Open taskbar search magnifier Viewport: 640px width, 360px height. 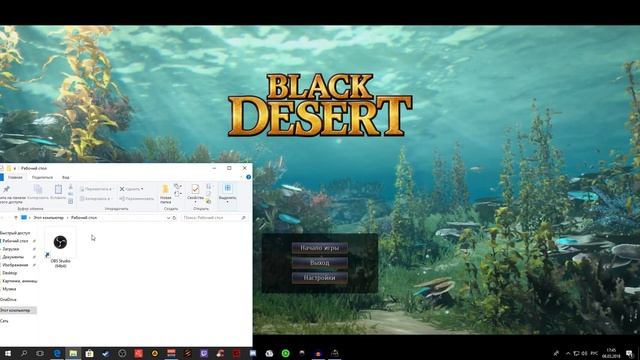tap(24, 353)
